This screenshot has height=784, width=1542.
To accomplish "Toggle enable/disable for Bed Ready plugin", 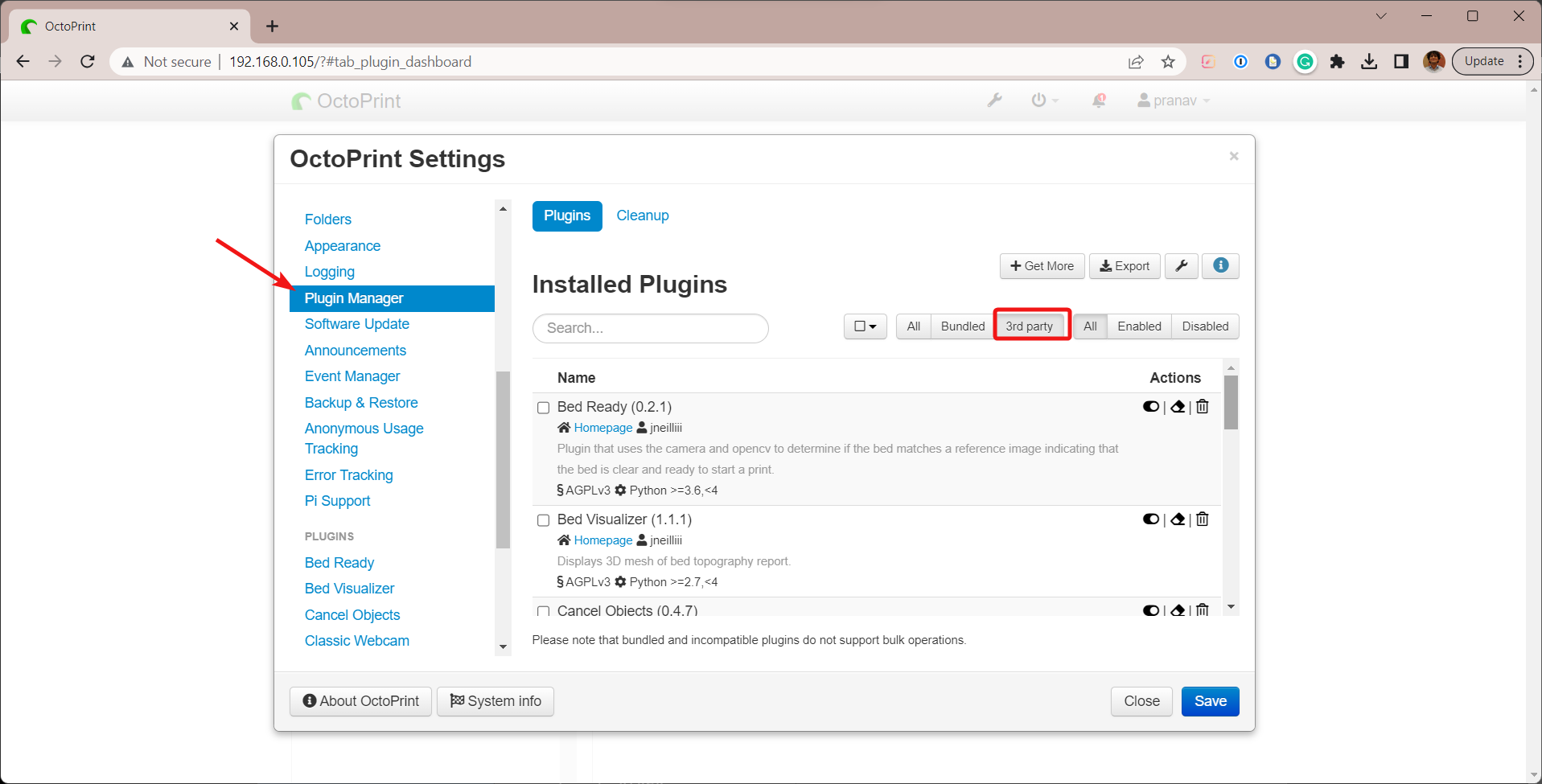I will coord(1151,407).
